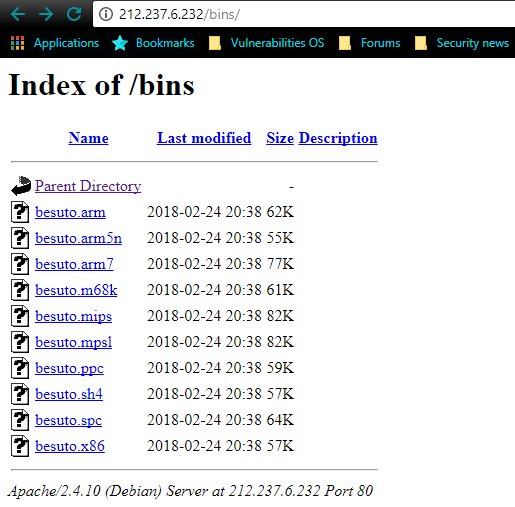The image size is (515, 507).
Task: Download the besuto.x86 file link
Action: coord(70,446)
